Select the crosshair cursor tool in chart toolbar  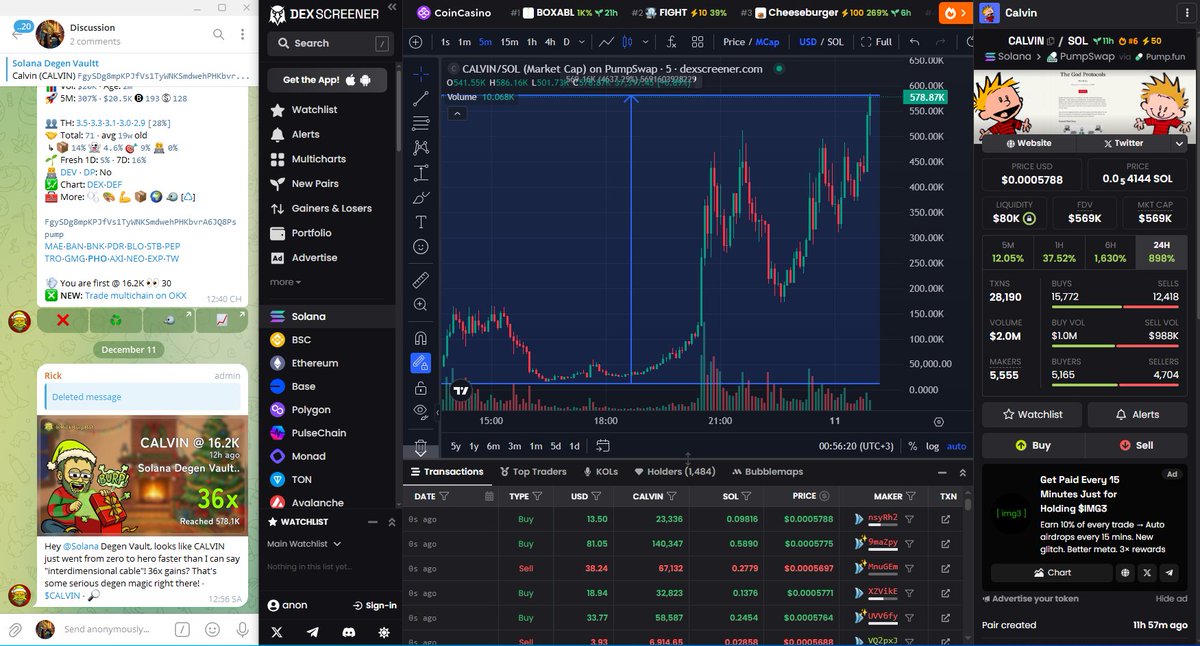(421, 73)
